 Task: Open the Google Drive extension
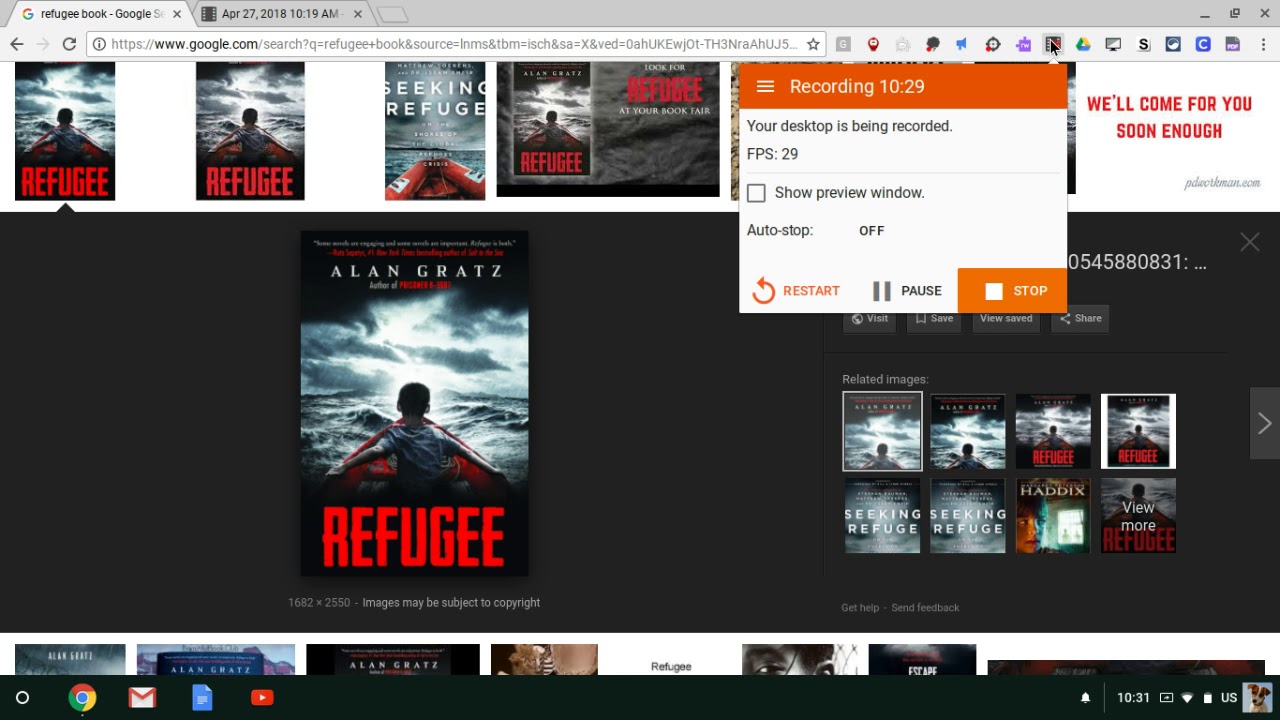pos(1083,44)
